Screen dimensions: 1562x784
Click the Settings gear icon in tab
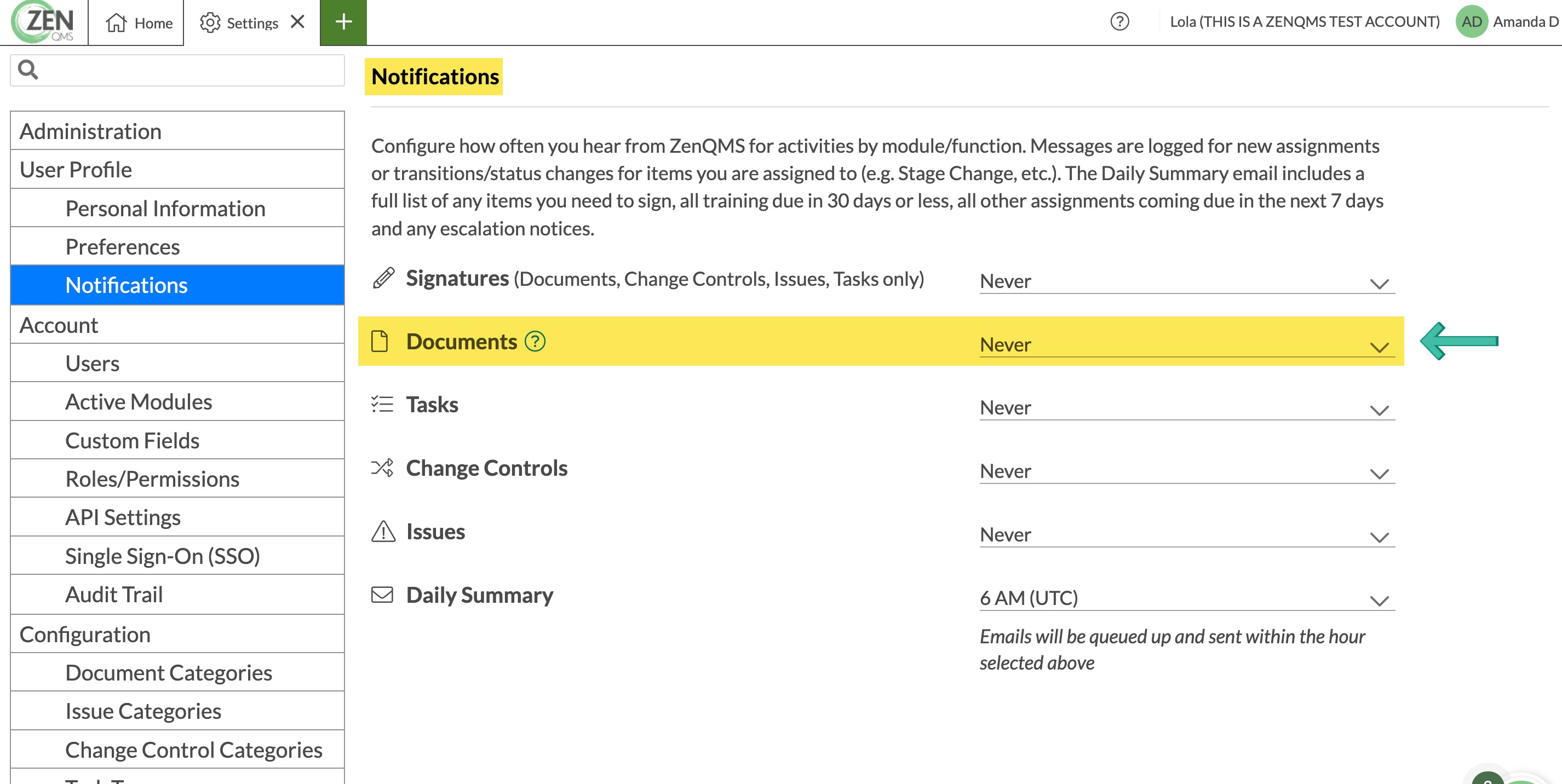click(210, 23)
